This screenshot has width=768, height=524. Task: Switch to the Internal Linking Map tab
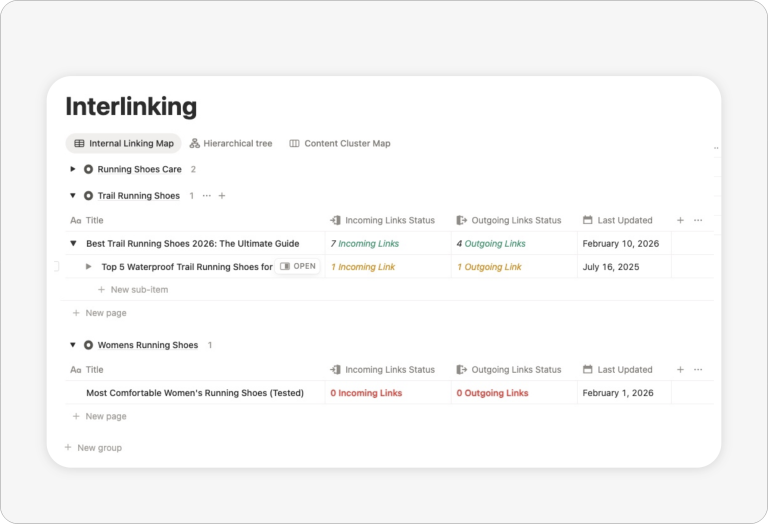tap(123, 143)
